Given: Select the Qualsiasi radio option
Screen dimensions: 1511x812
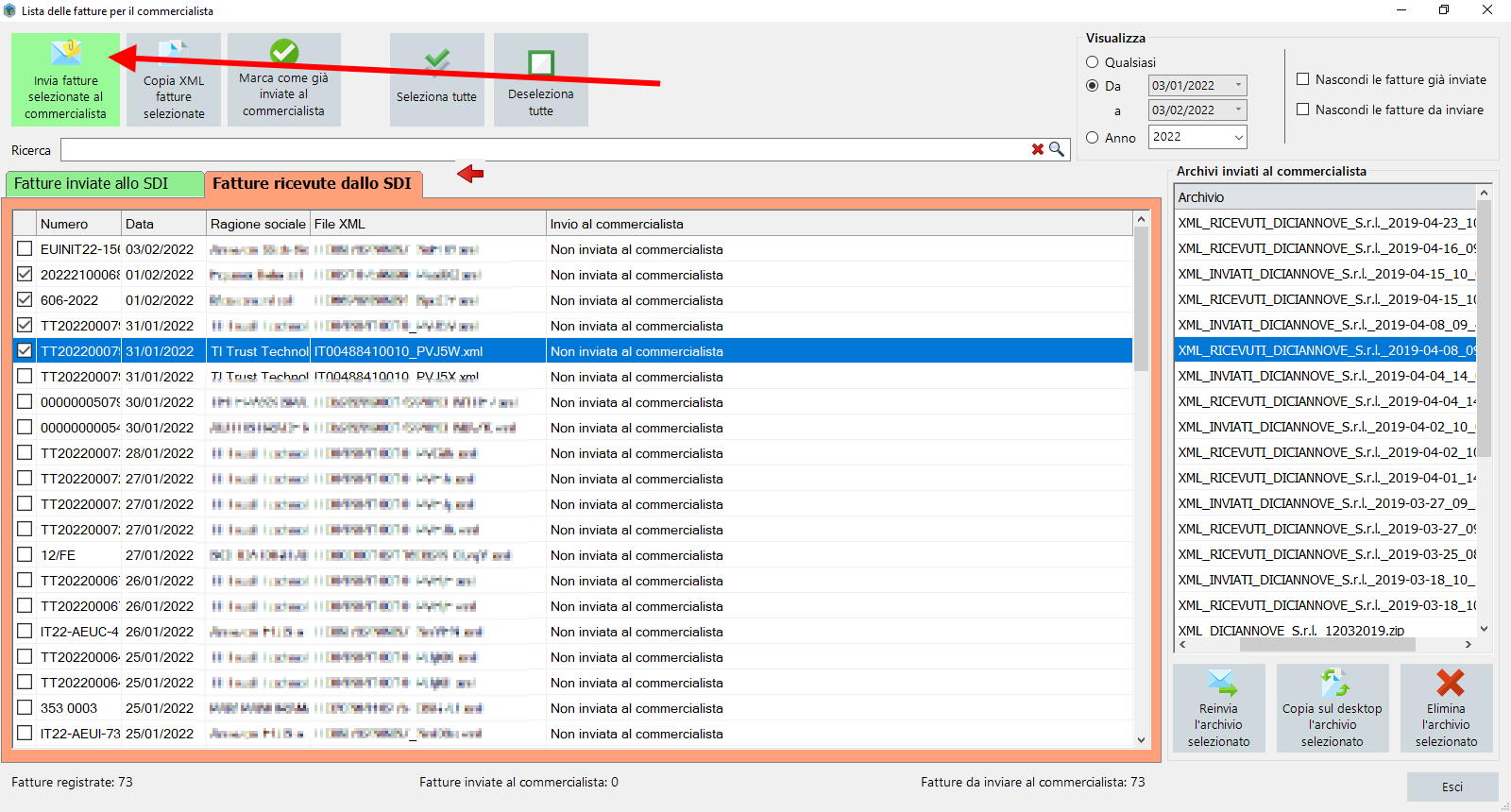Looking at the screenshot, I should [x=1093, y=62].
